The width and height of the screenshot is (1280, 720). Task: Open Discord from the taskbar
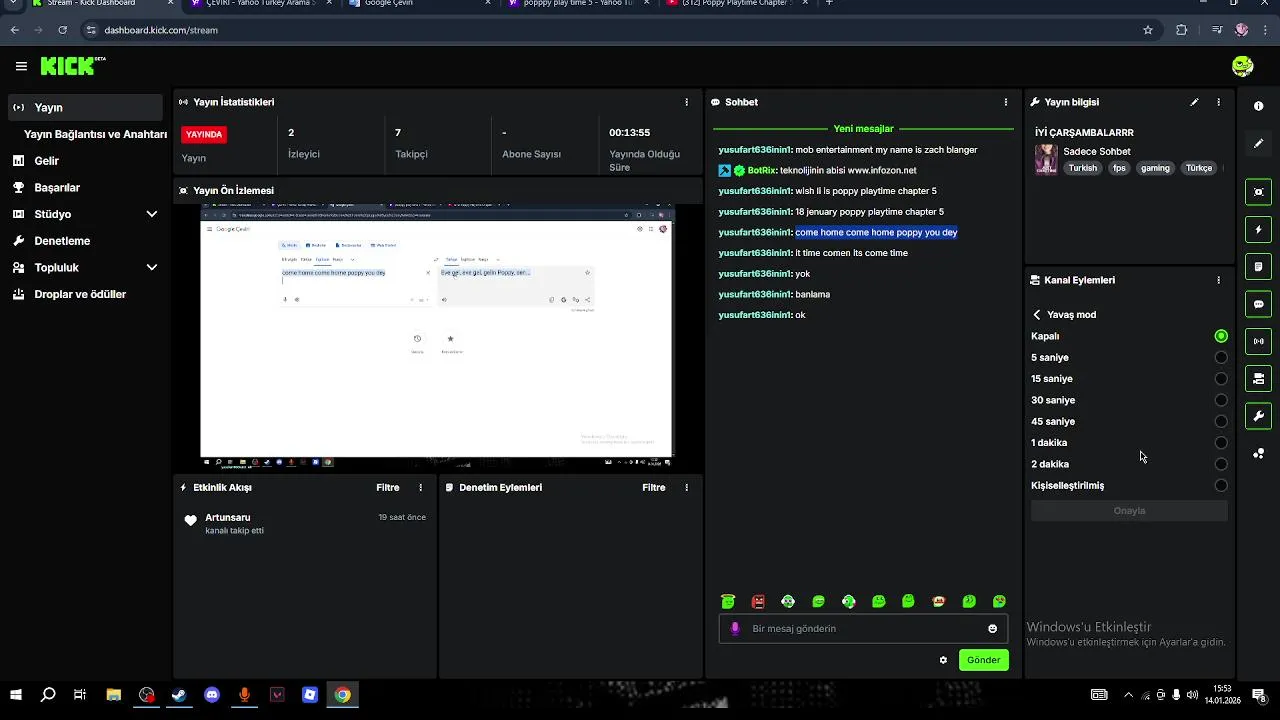212,695
